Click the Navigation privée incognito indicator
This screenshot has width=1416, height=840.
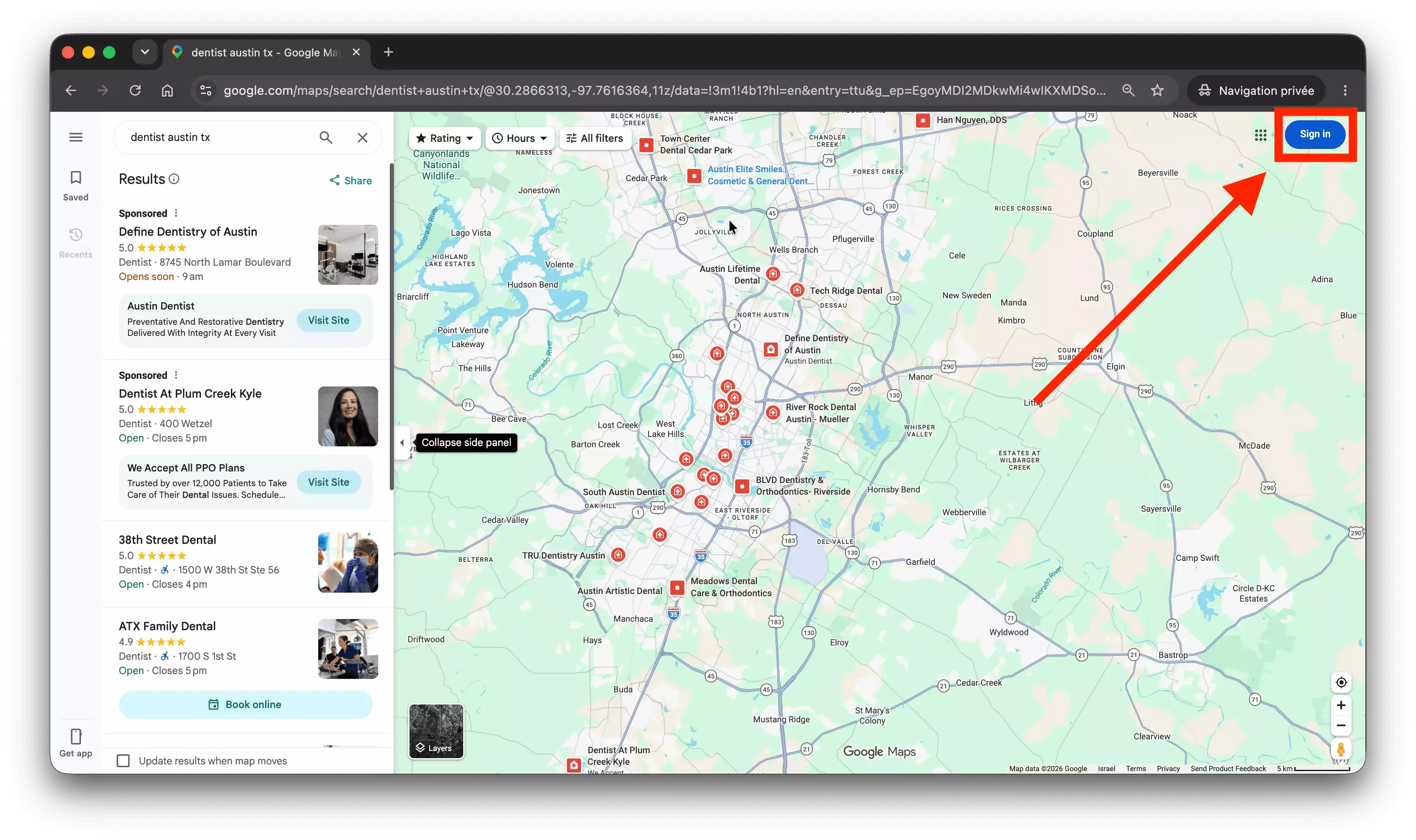1255,90
